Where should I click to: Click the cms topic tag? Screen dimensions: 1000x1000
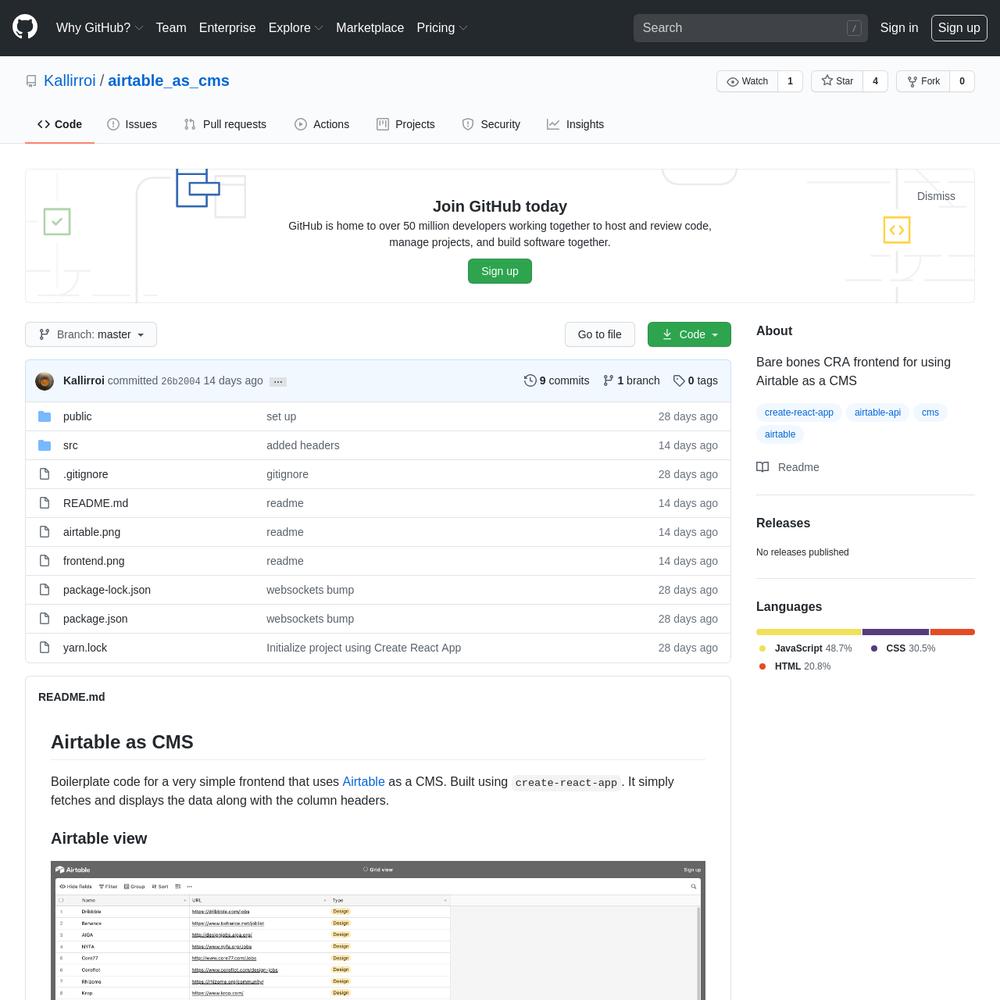[930, 412]
